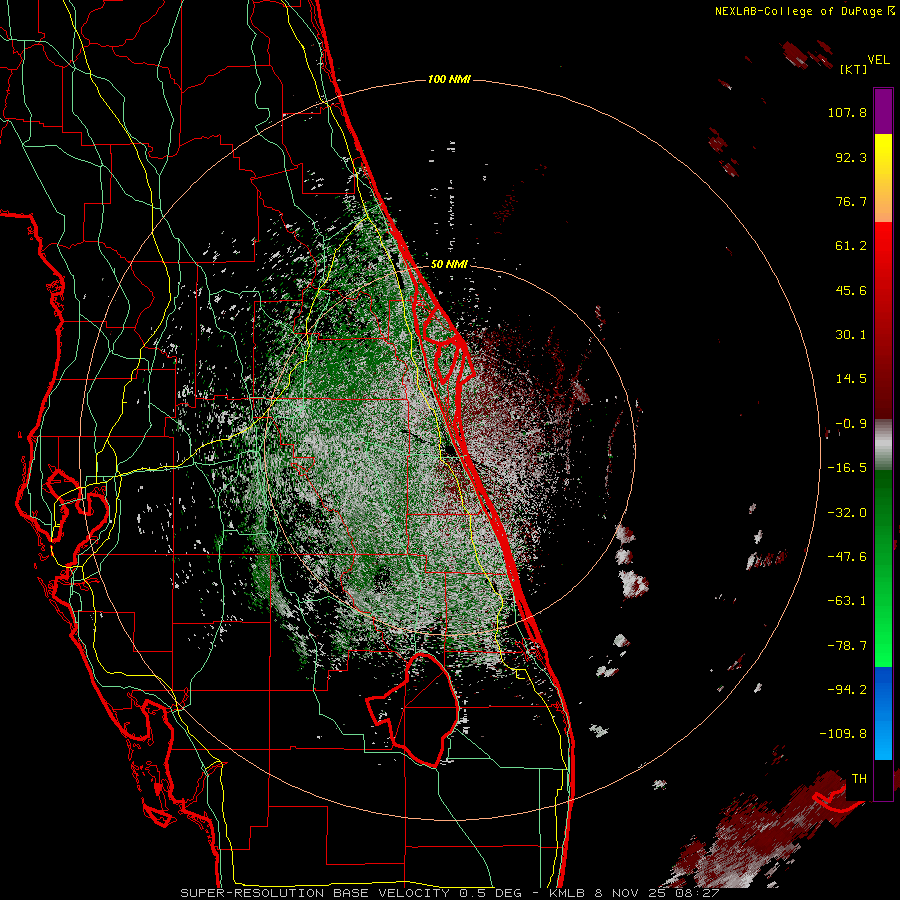Click the [KT] units label
This screenshot has width=900, height=900.
coord(854,69)
